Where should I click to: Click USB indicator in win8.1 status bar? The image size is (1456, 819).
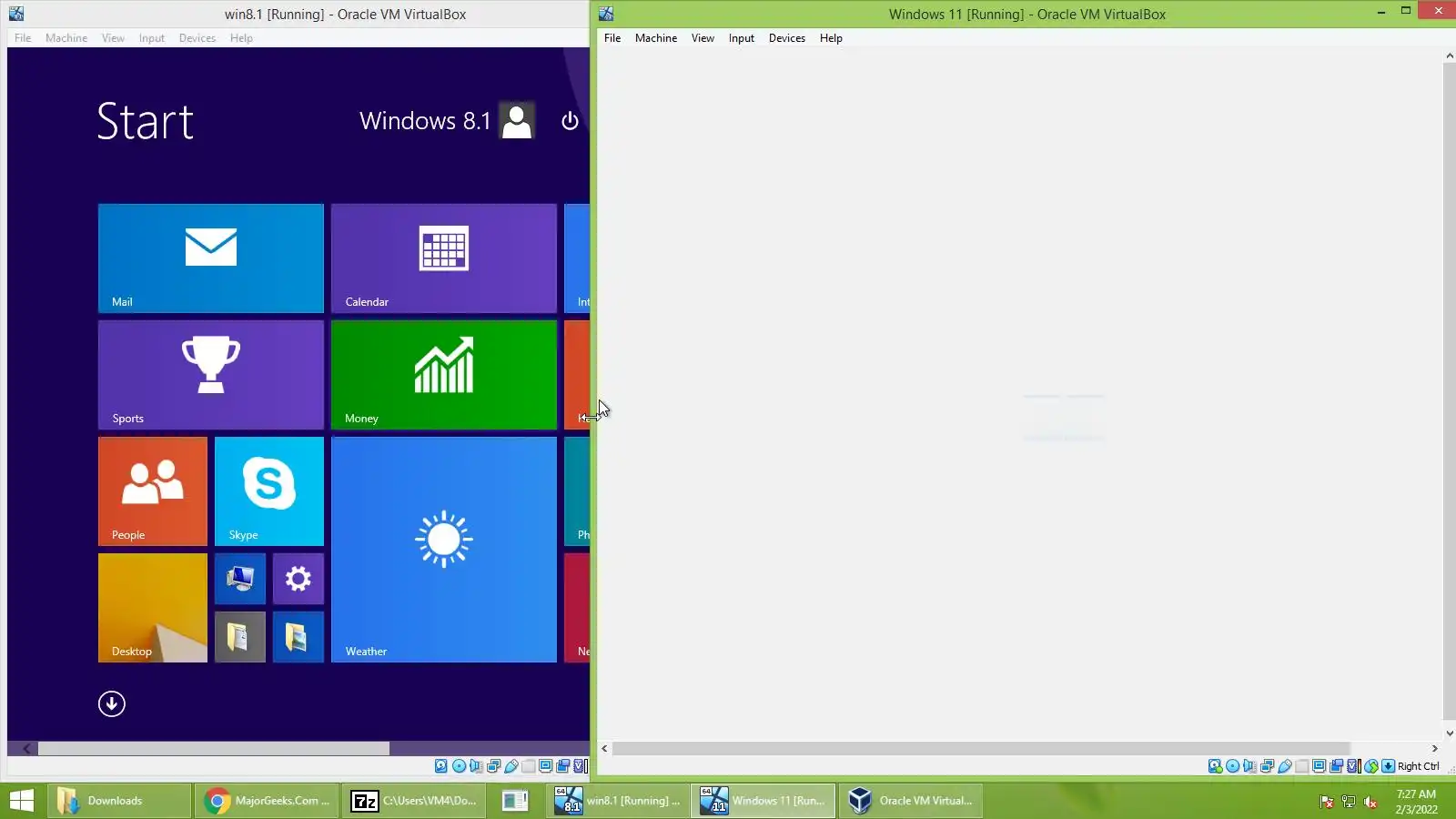pos(511,766)
